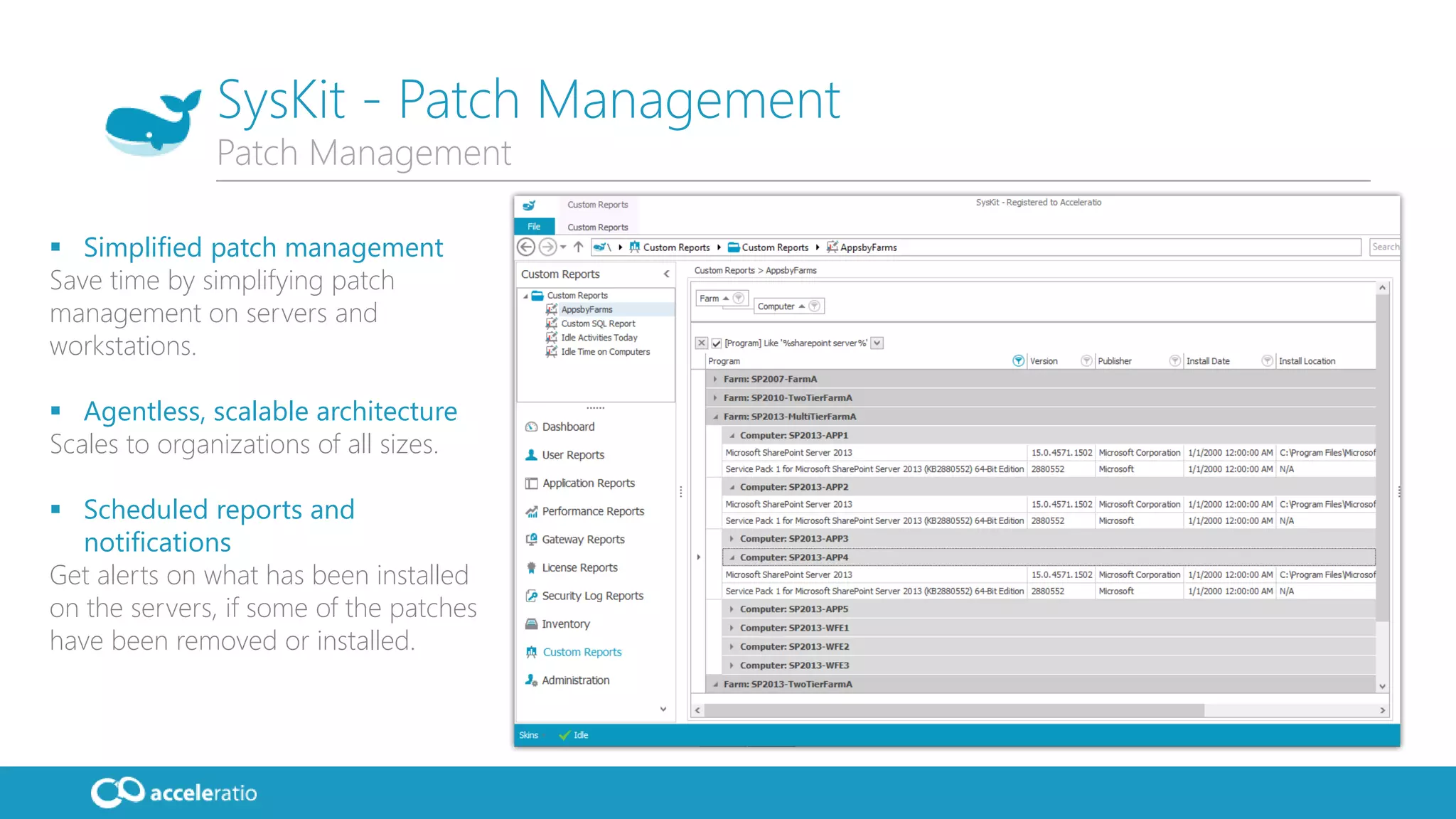Viewport: 1456px width, 819px height.
Task: Go forward with the Forward arrow button
Action: click(547, 247)
